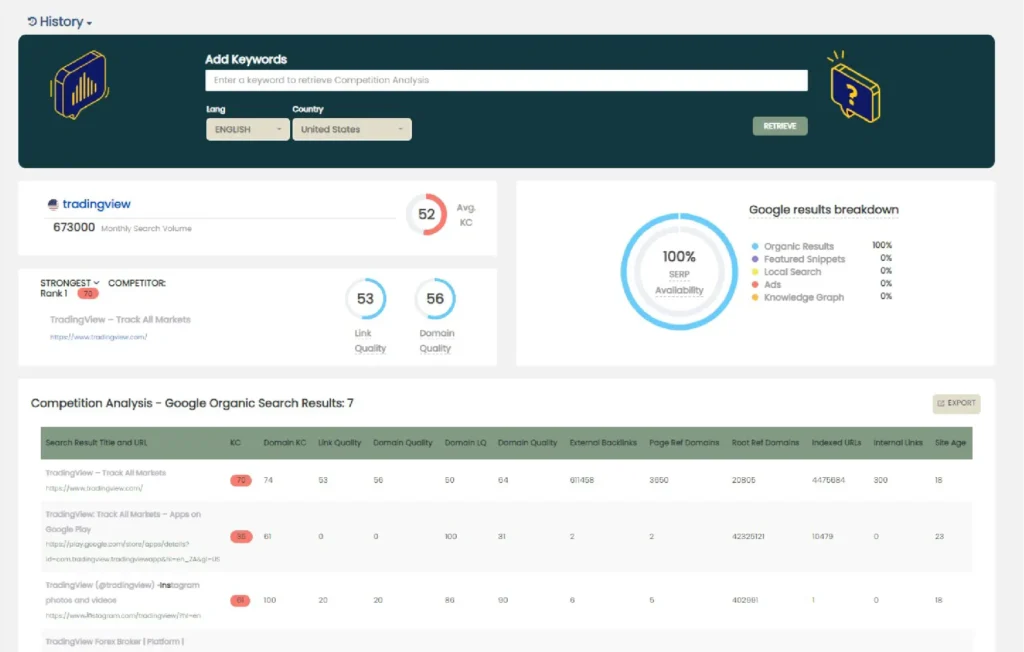
Task: Click the US flag icon beside tradingview
Action: point(53,204)
